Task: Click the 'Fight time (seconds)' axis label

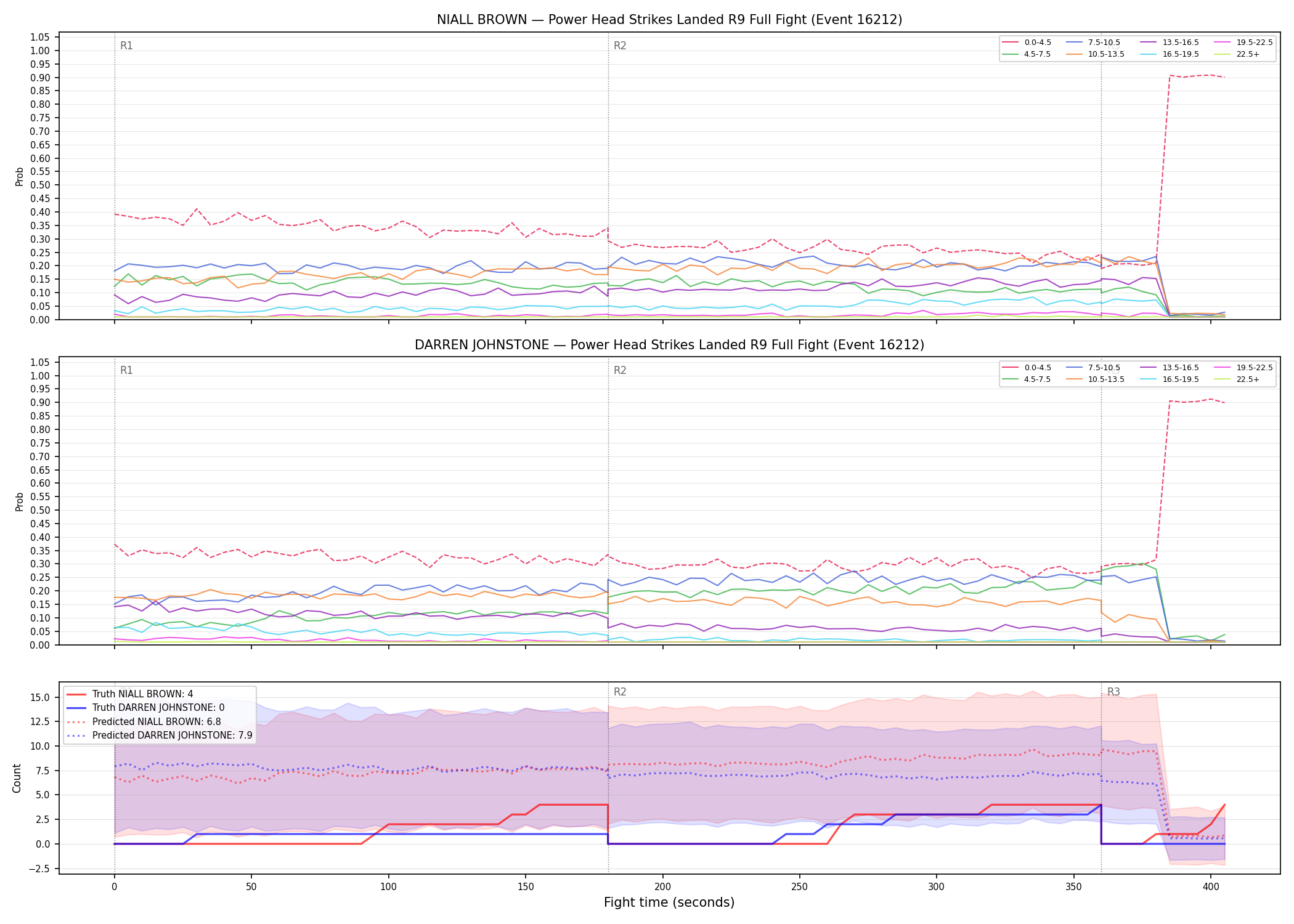Action: [669, 902]
